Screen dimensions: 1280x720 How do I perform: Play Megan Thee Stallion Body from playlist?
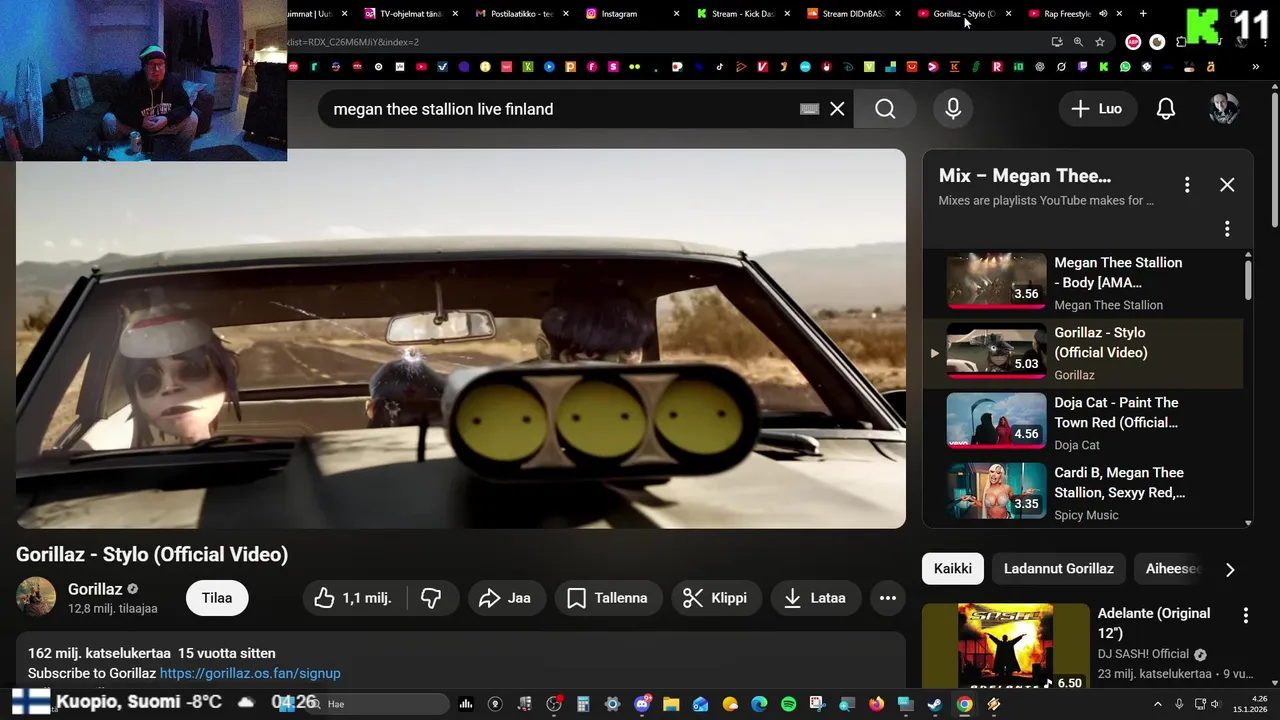pos(1083,283)
